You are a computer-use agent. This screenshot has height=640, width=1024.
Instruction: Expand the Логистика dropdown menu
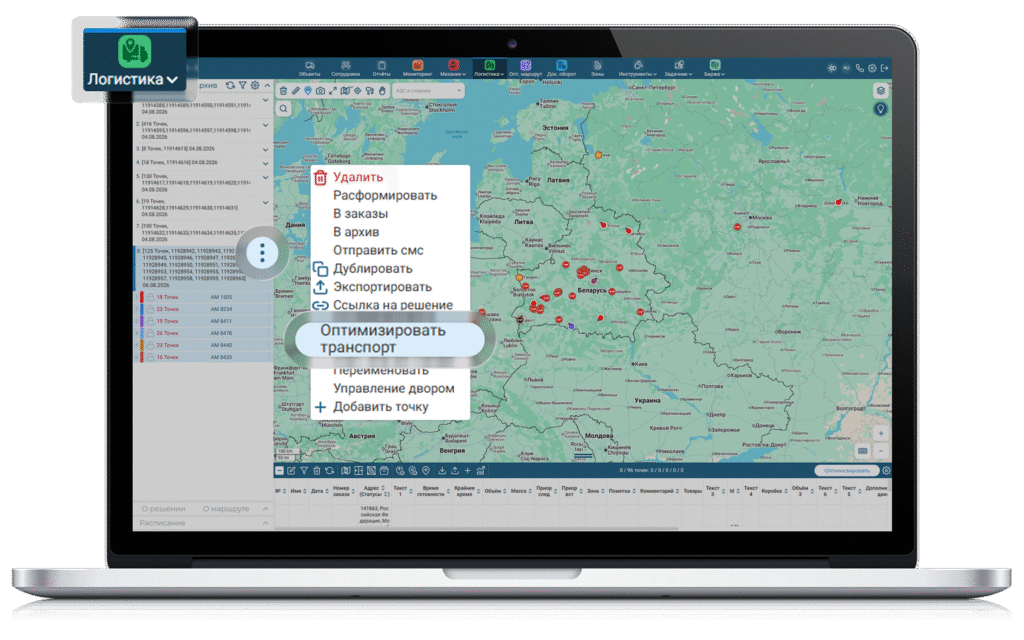click(x=133, y=79)
